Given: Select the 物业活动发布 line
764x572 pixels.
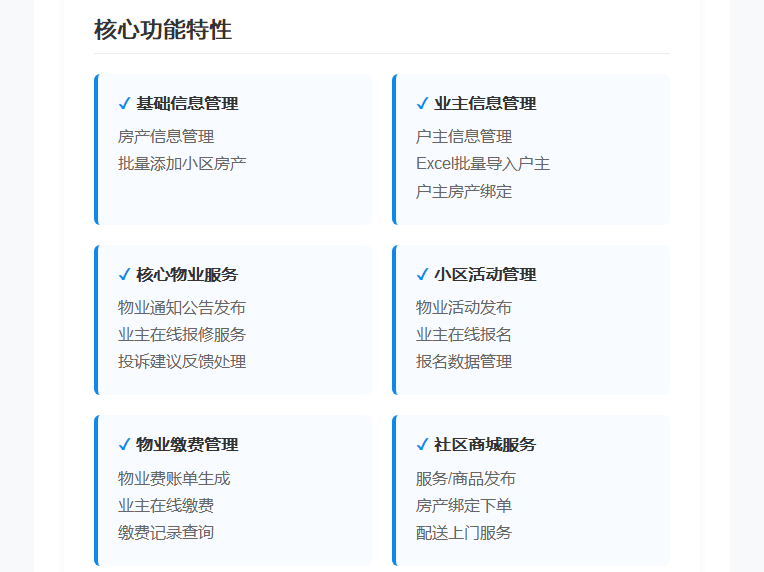Looking at the screenshot, I should (x=464, y=307).
